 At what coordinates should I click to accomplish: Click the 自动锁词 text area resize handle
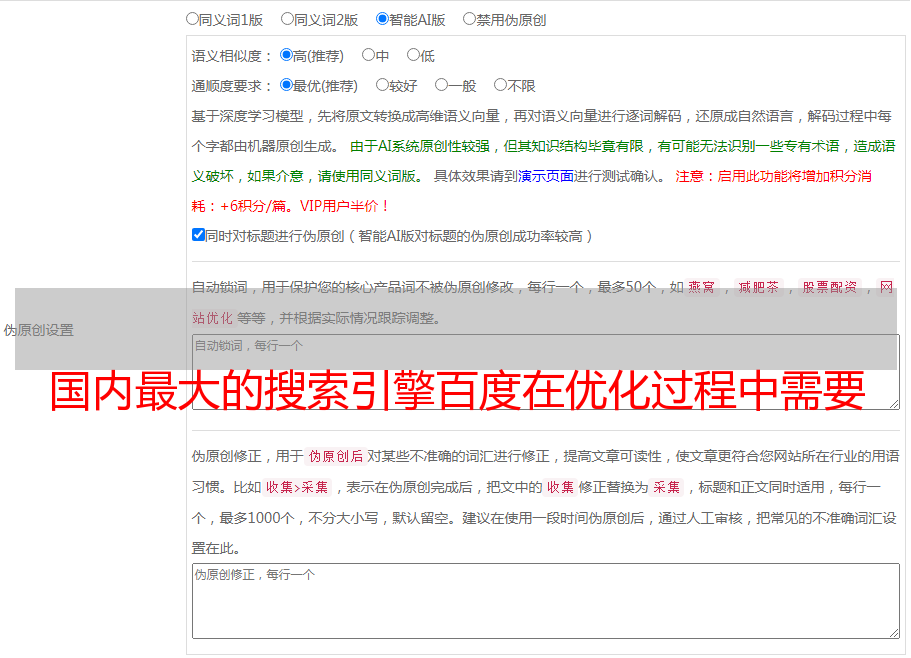click(x=894, y=404)
